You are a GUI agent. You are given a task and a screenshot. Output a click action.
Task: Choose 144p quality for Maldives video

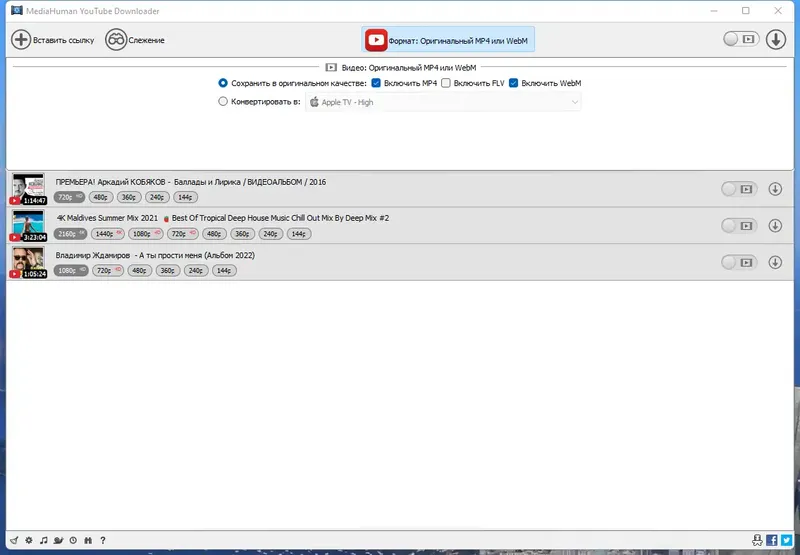299,234
